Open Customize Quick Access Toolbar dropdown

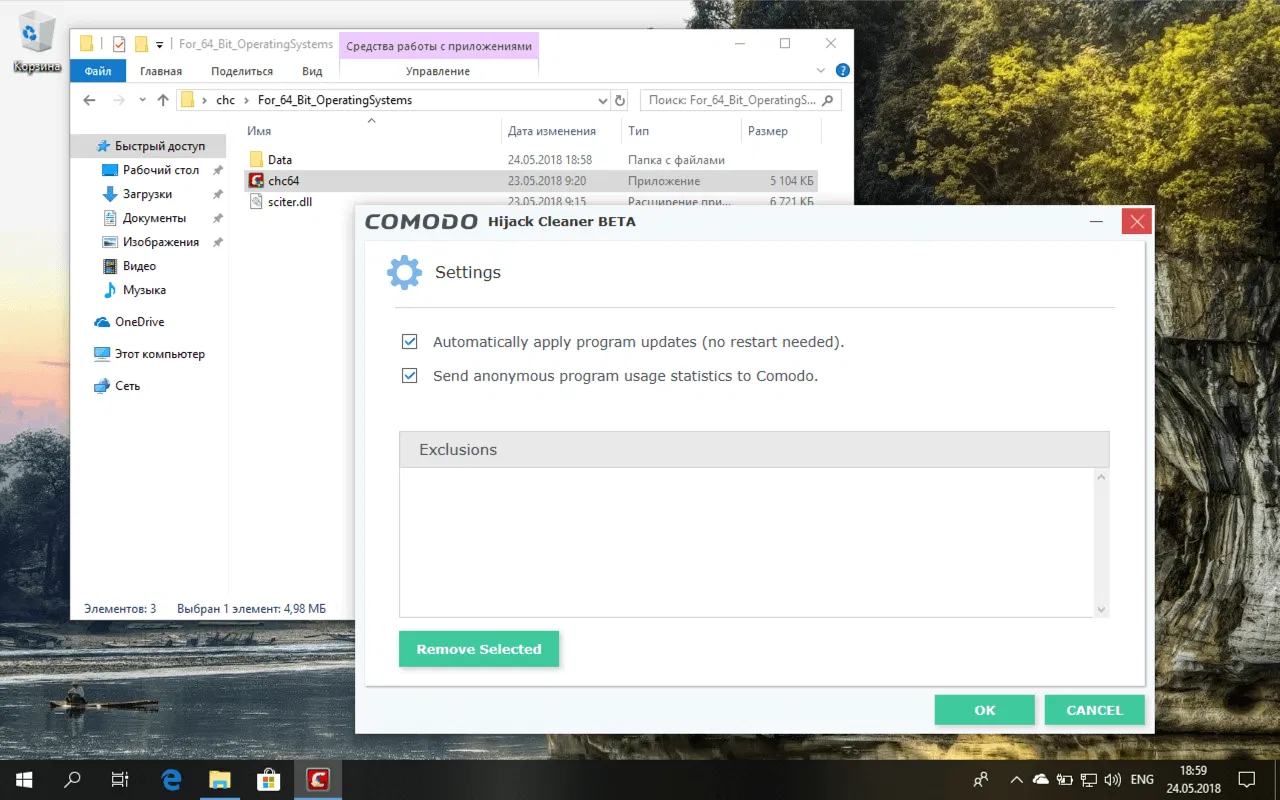(x=160, y=45)
